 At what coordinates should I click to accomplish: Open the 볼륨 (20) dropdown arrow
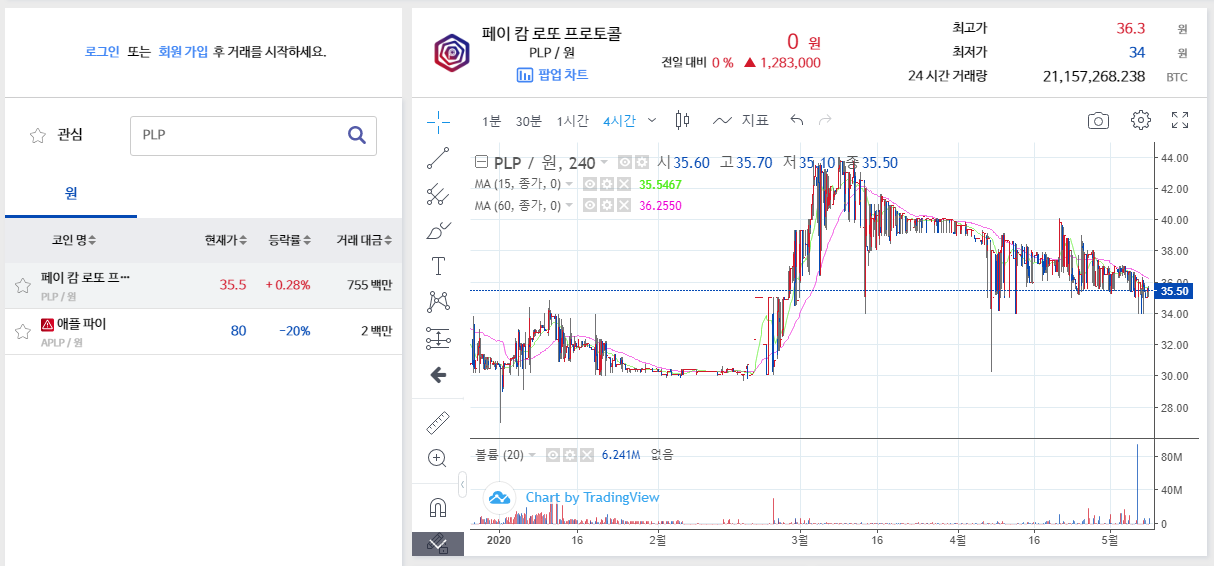pyautogui.click(x=533, y=454)
